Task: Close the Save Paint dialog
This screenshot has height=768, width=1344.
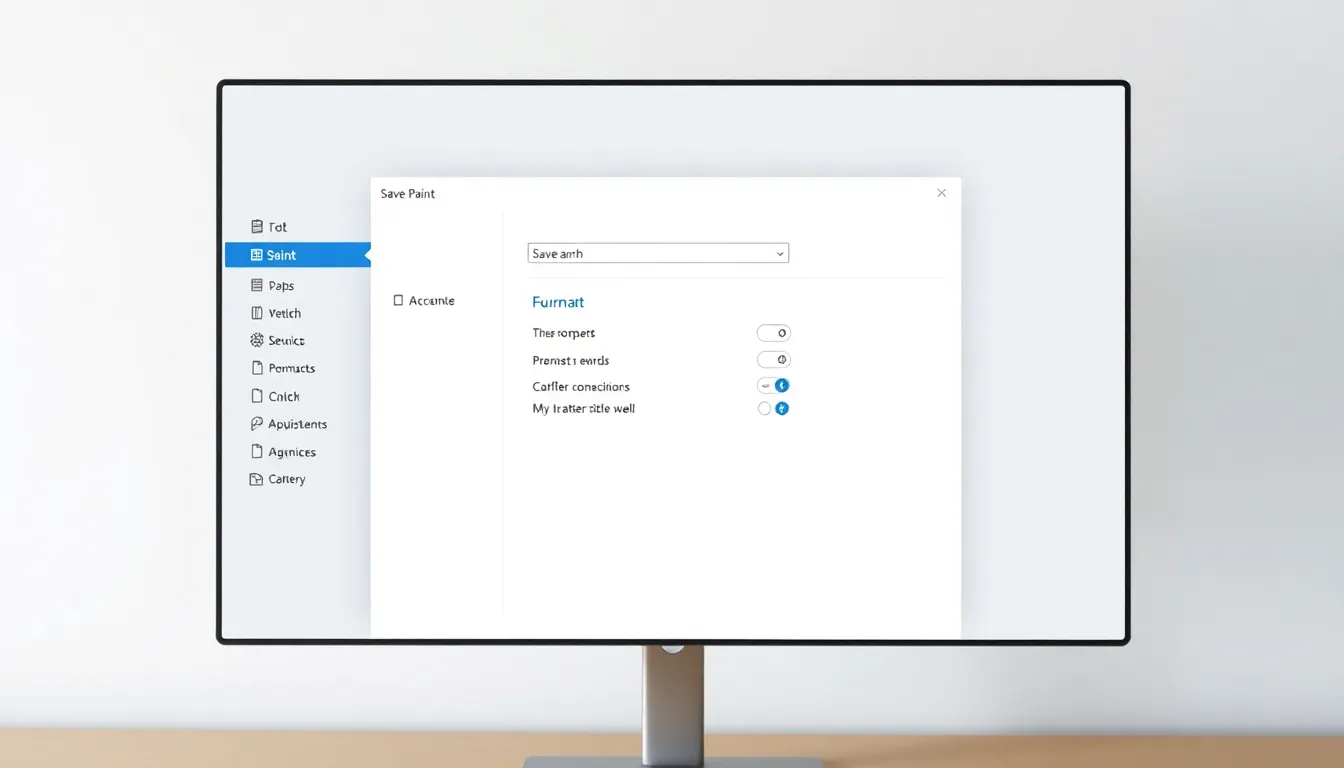Action: 941,193
